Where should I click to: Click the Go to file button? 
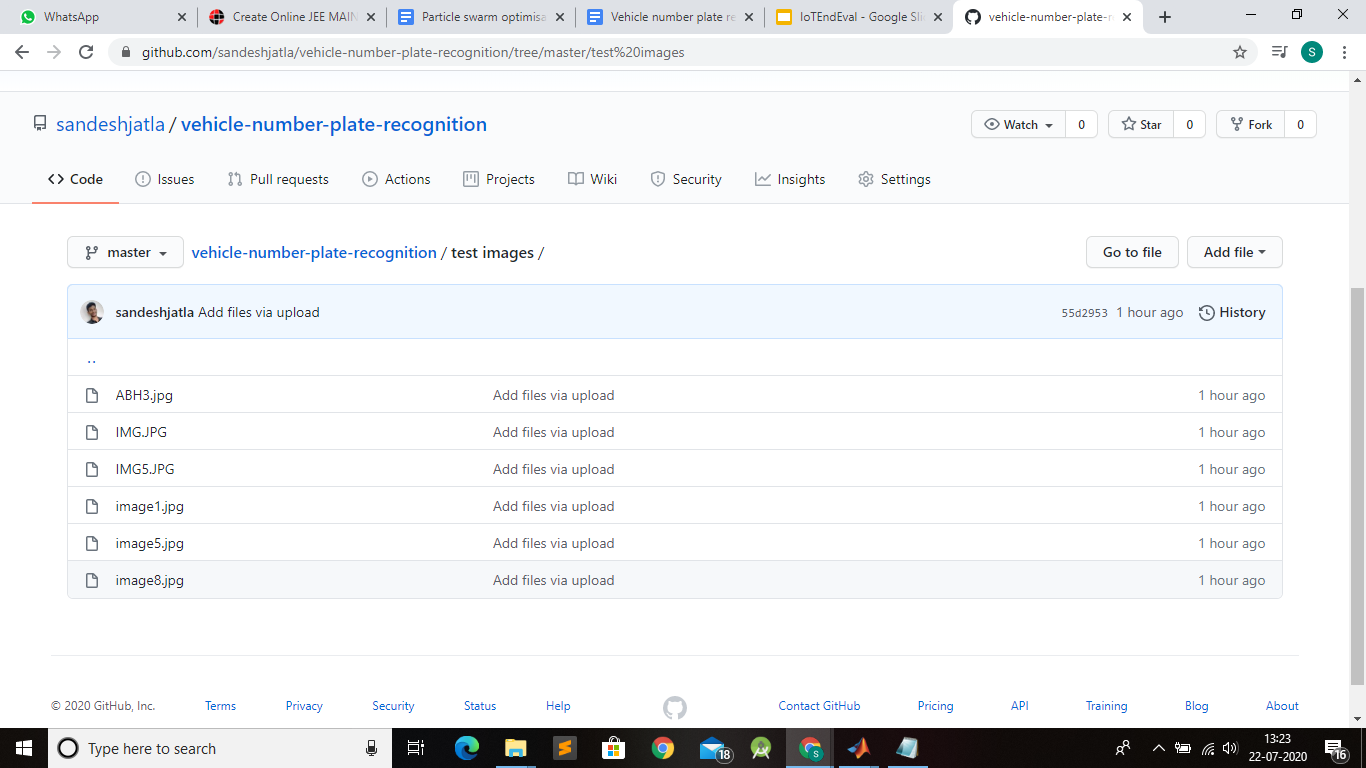pyautogui.click(x=1132, y=252)
